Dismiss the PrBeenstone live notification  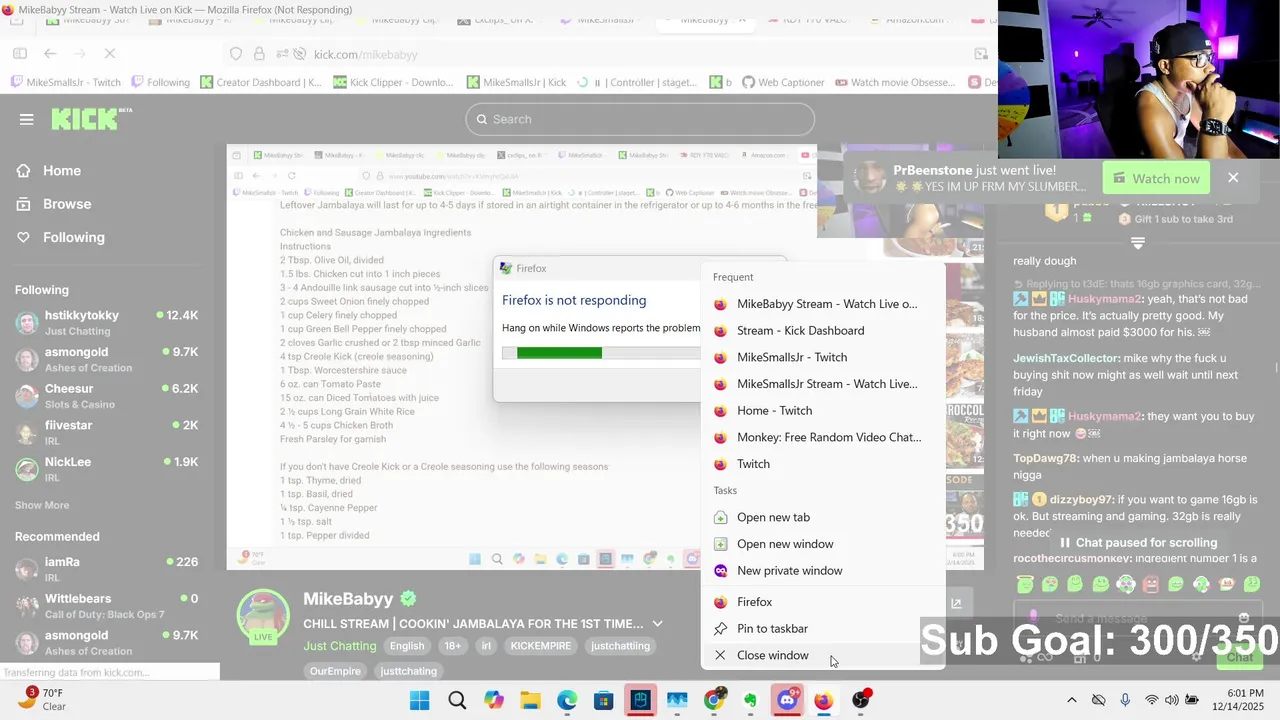pos(1233,177)
